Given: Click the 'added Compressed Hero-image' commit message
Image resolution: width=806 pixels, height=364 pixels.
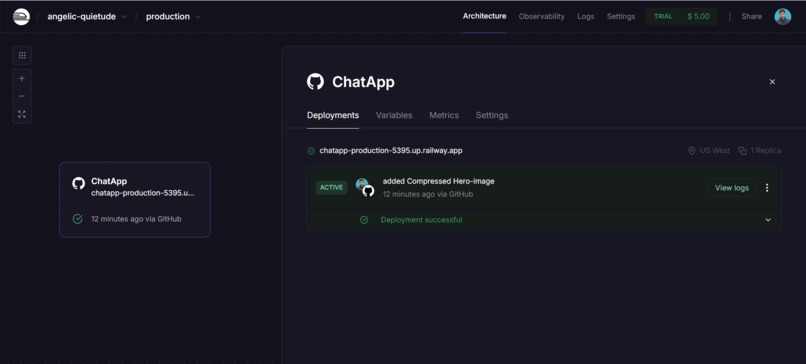Looking at the screenshot, I should click(x=438, y=181).
